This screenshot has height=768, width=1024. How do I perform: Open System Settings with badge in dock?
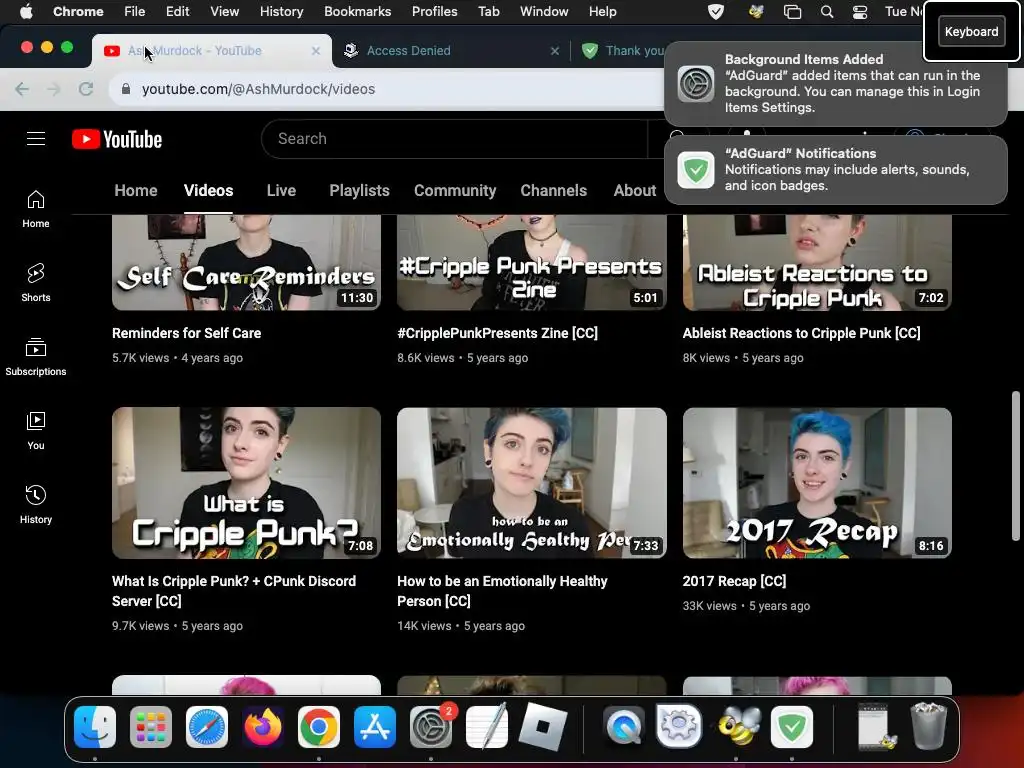pos(431,727)
